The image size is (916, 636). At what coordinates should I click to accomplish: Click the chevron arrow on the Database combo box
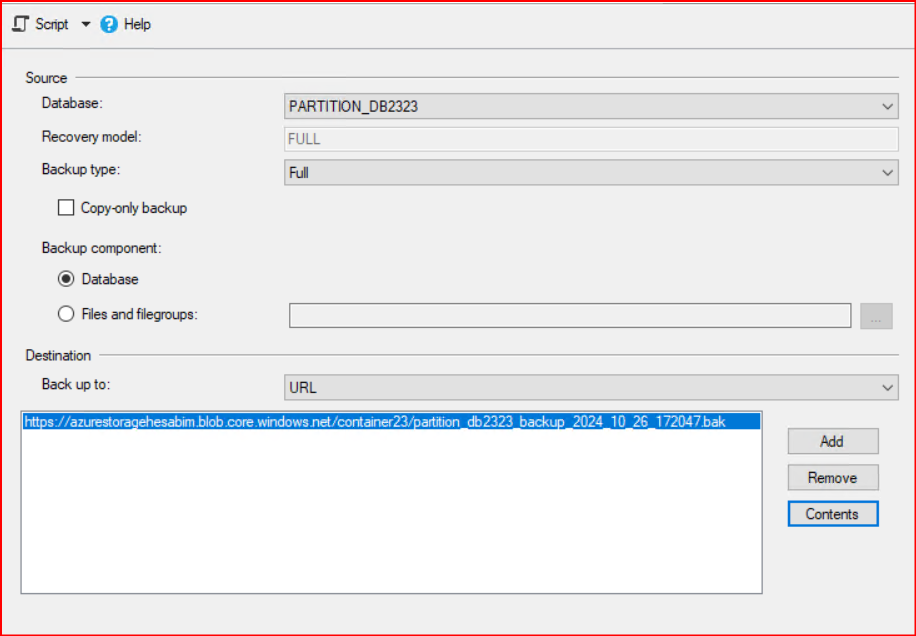click(x=888, y=106)
